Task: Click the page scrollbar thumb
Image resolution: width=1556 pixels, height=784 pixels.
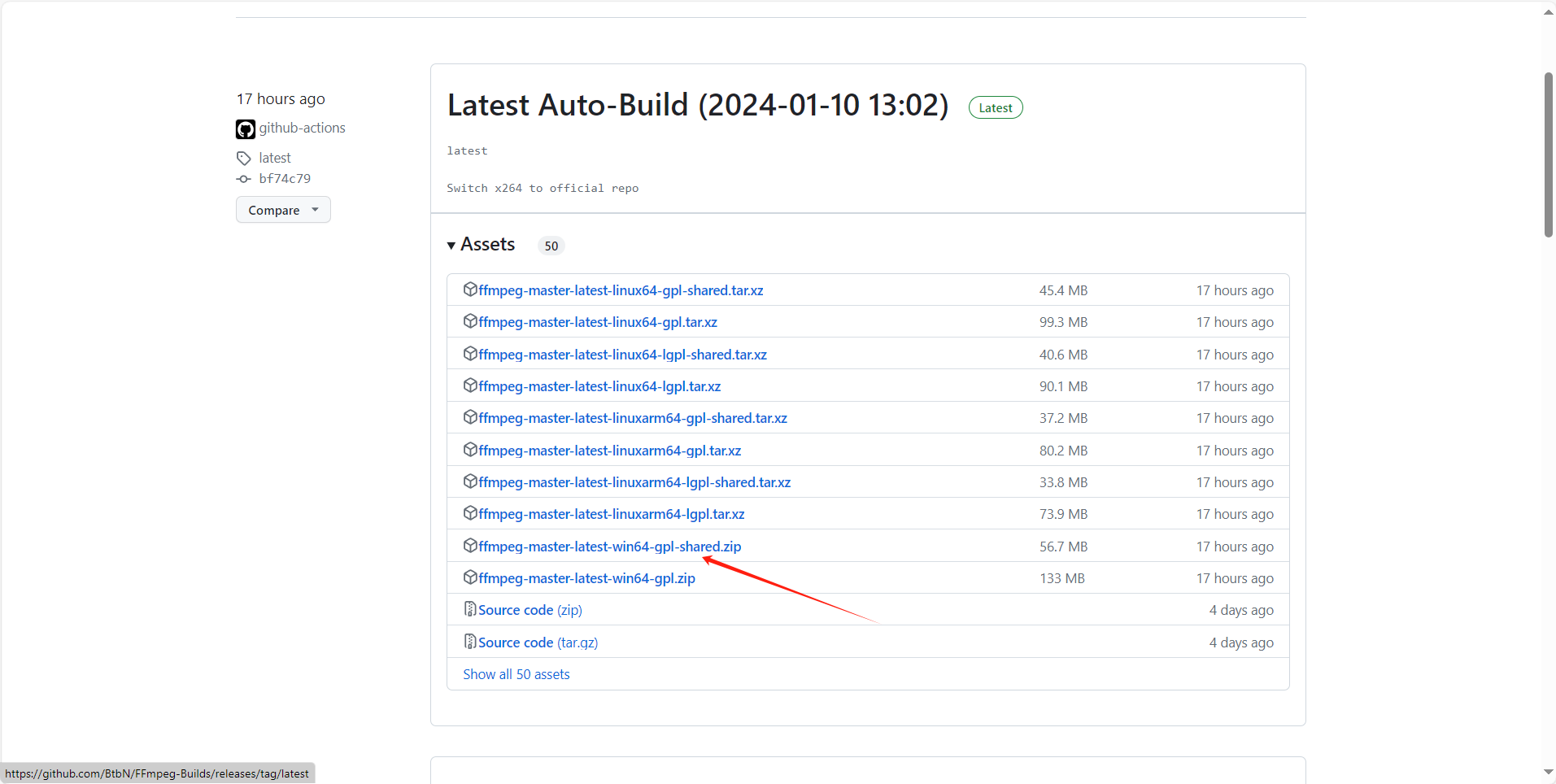Action: (1549, 155)
